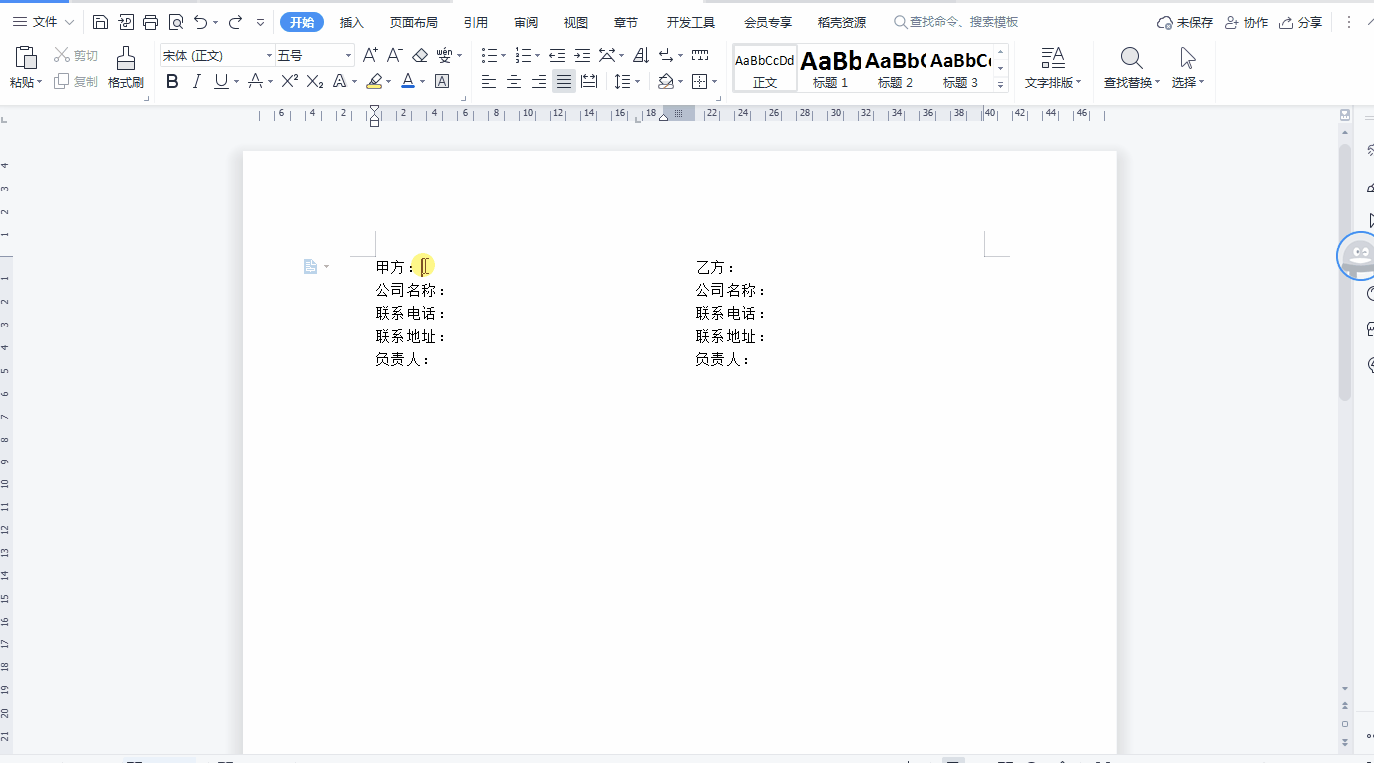
Task: Toggle italic formatting
Action: click(196, 82)
